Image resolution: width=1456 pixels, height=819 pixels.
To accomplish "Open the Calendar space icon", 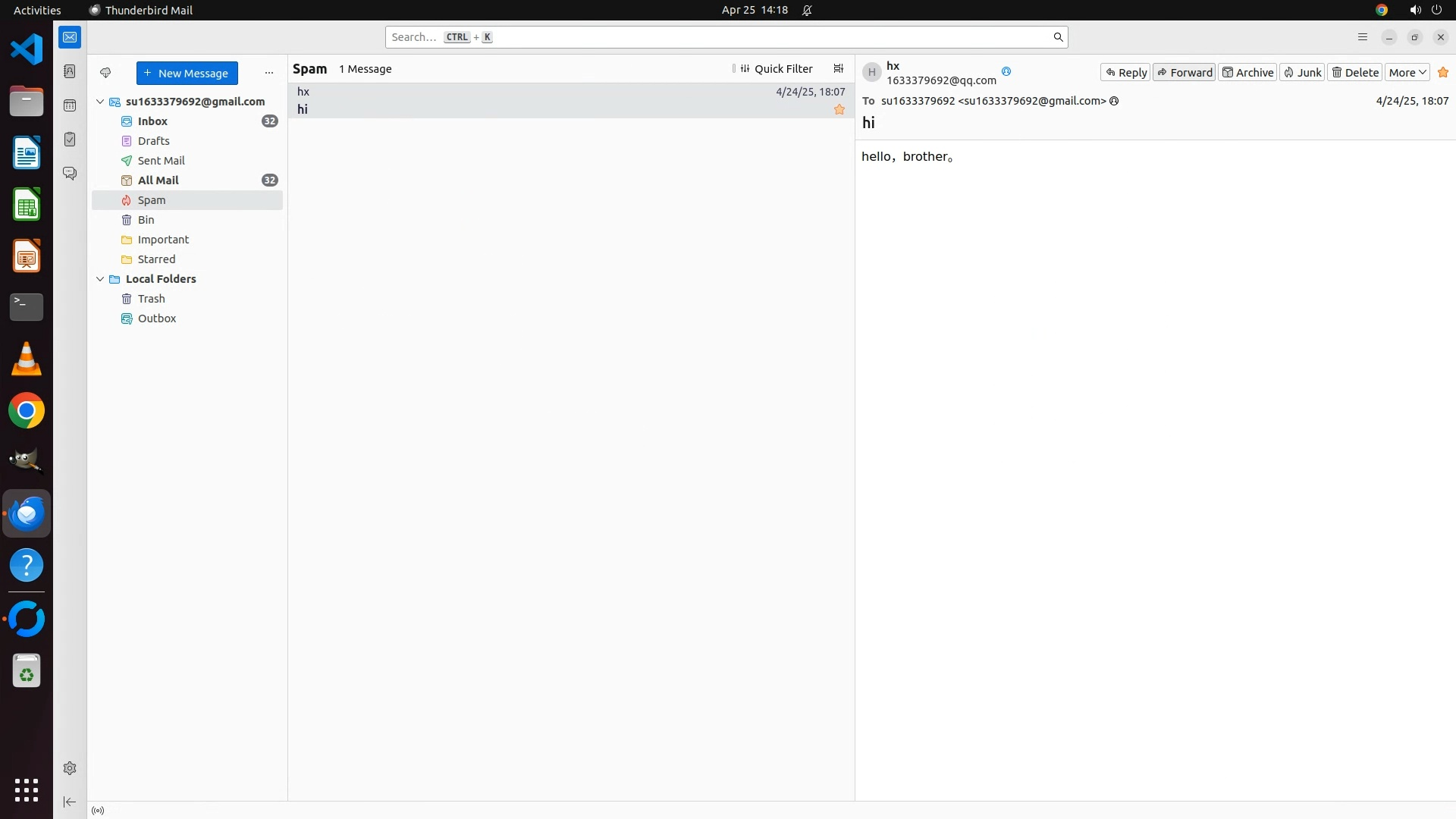I will pyautogui.click(x=70, y=105).
